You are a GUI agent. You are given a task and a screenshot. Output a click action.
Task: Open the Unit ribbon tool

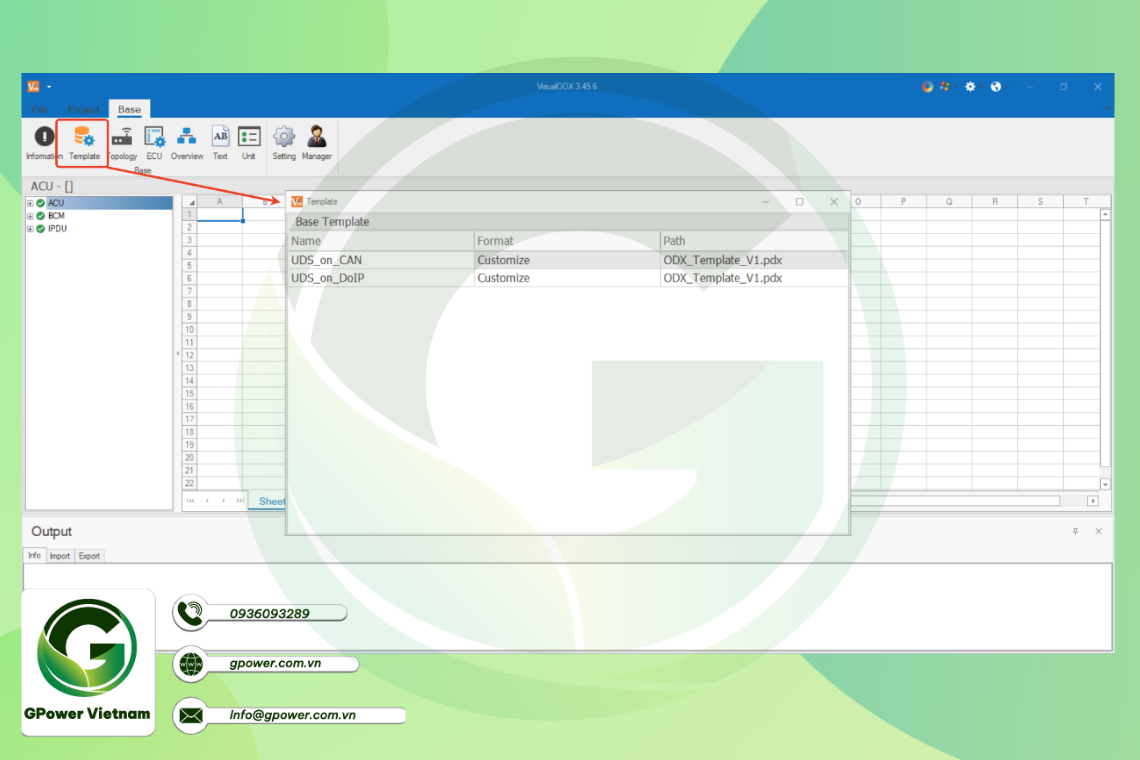[249, 143]
